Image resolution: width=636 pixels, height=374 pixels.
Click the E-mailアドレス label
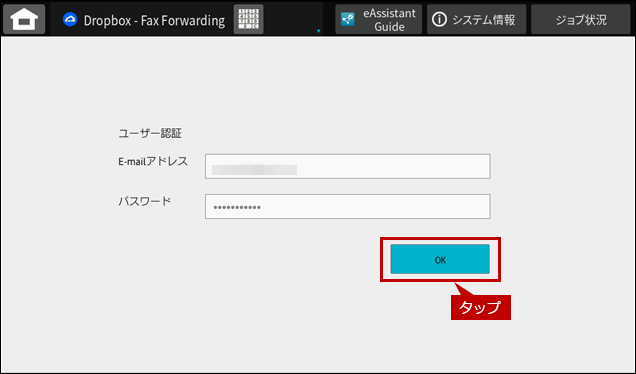coord(153,161)
